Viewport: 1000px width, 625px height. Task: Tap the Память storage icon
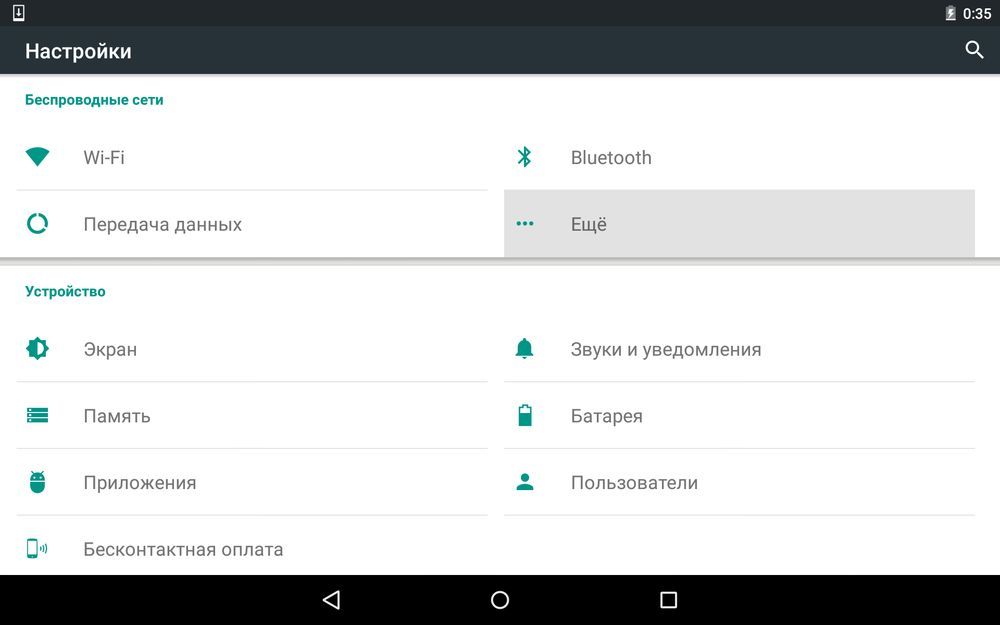point(37,416)
